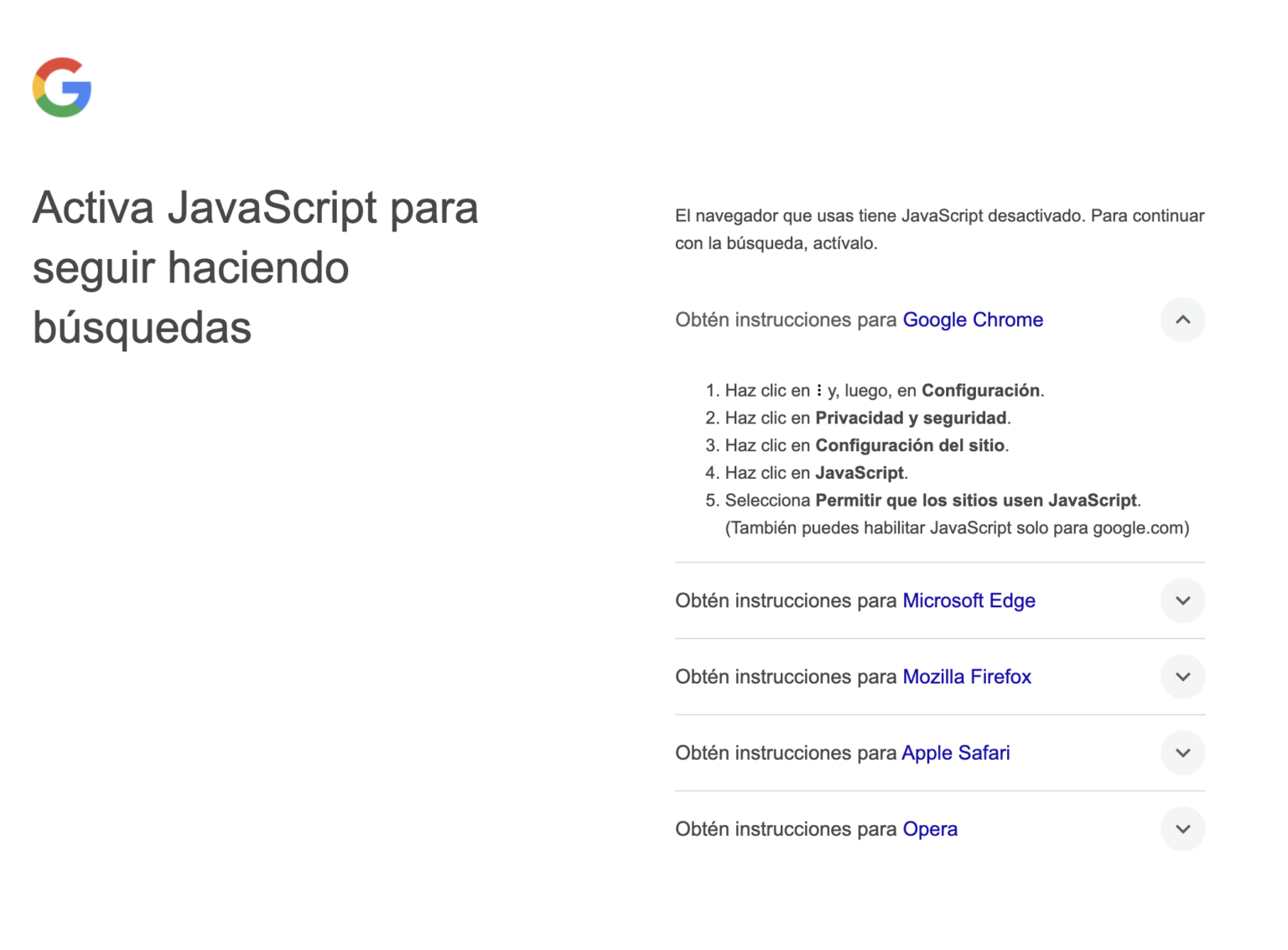Open the Opera link
The height and width of the screenshot is (950, 1288).
coord(930,829)
